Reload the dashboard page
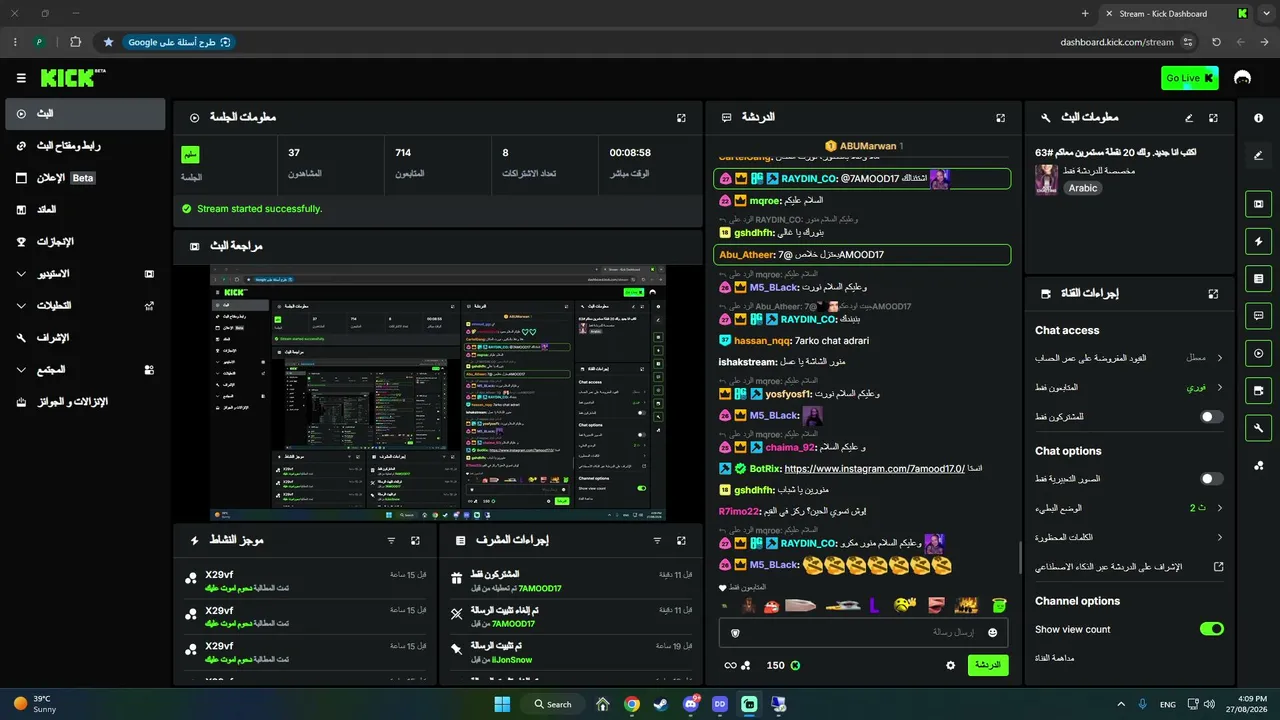1280x720 pixels. coord(1216,42)
